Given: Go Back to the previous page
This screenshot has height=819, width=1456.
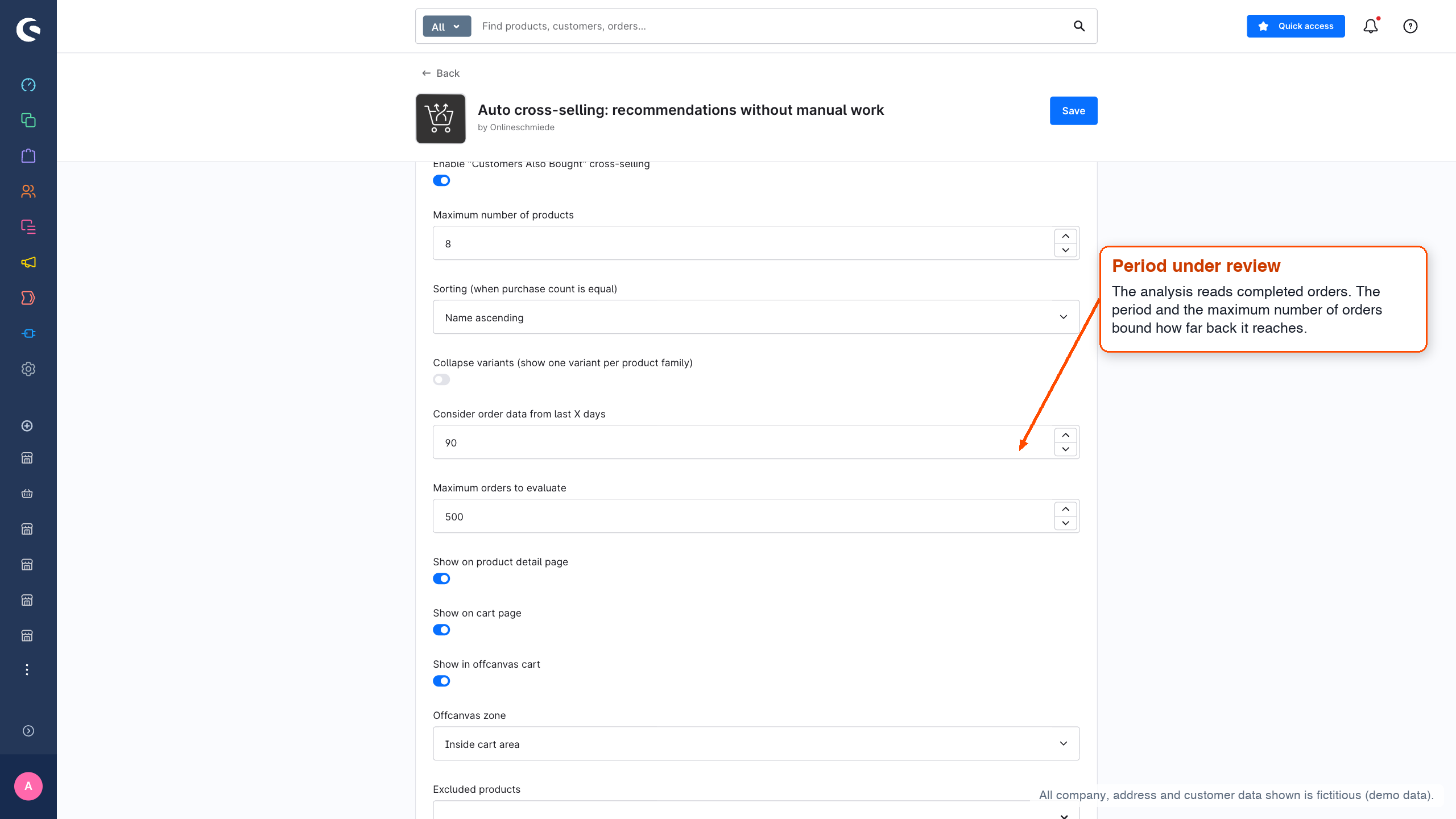Looking at the screenshot, I should [441, 73].
